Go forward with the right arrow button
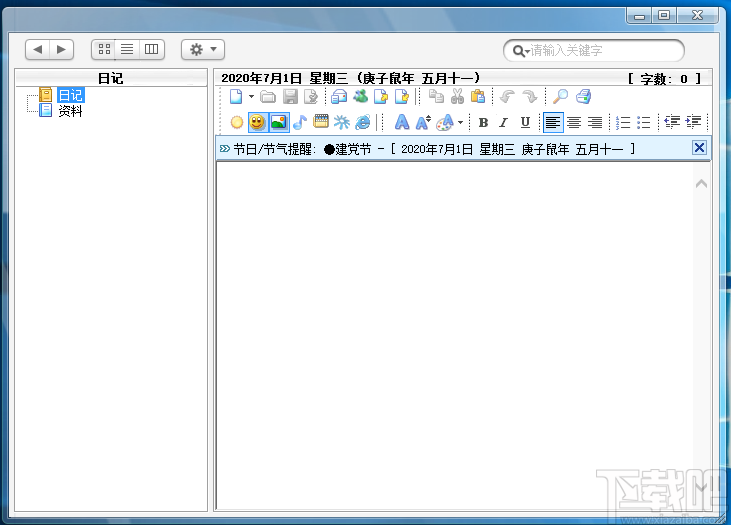The image size is (731, 525). coord(61,49)
